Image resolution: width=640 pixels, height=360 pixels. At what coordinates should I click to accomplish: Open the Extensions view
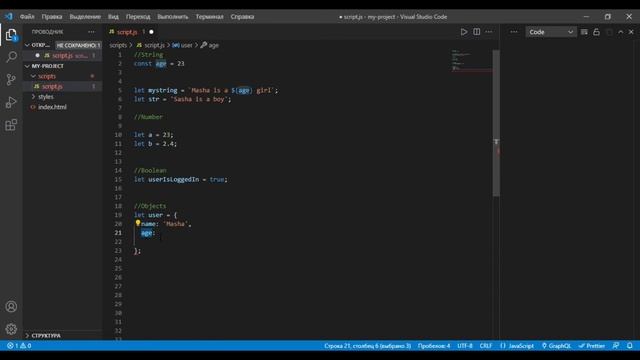point(11,125)
